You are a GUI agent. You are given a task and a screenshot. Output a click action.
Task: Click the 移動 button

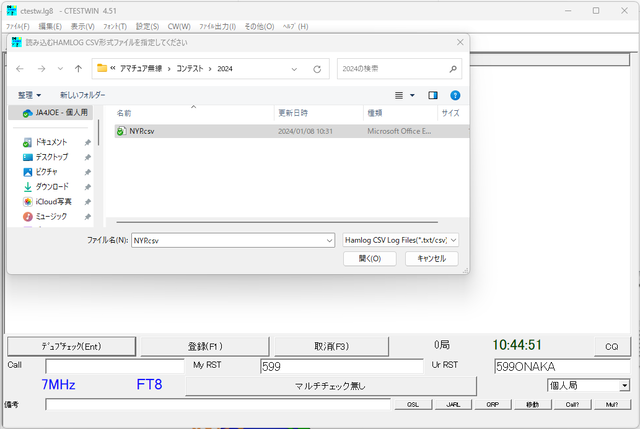tap(533, 405)
